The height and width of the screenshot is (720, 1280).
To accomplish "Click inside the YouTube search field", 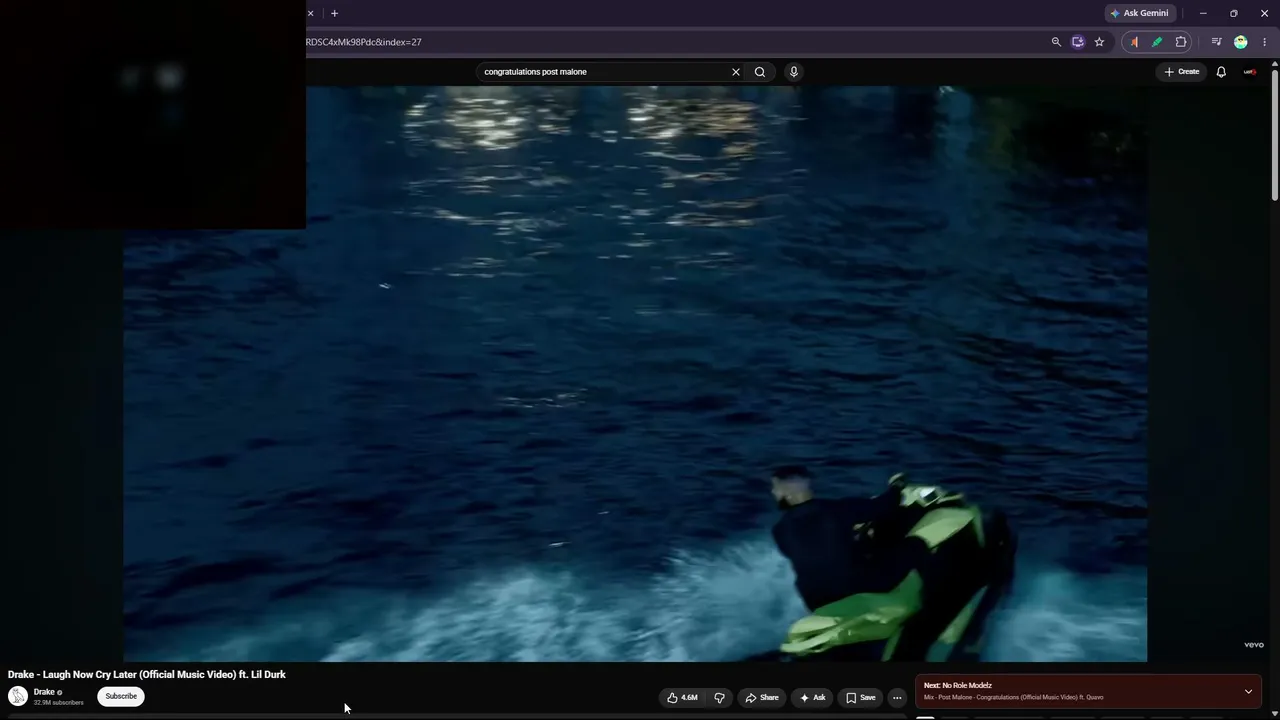I will (605, 72).
